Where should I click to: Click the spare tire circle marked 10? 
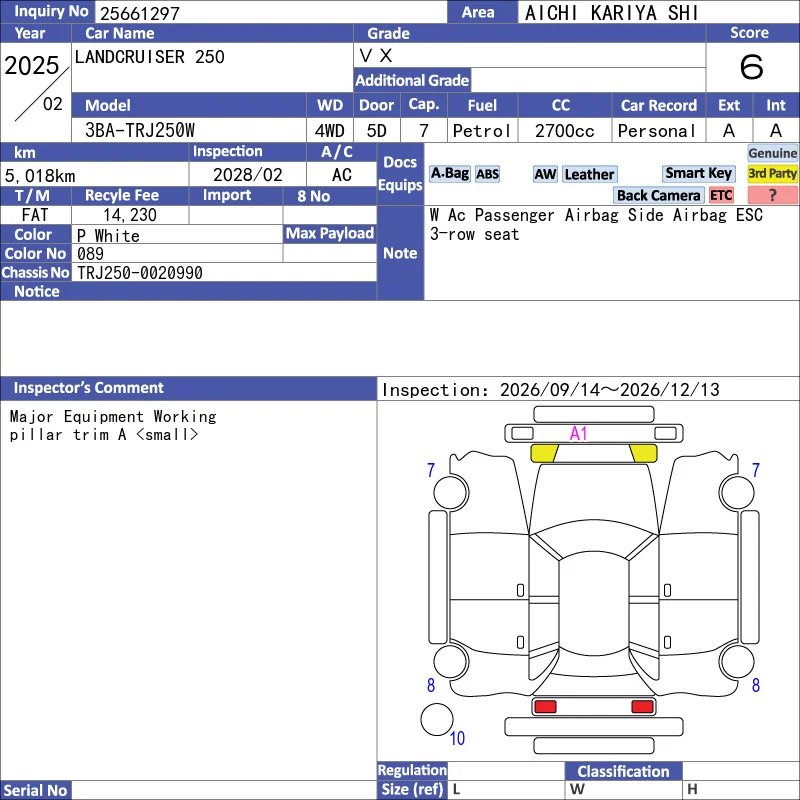[437, 719]
